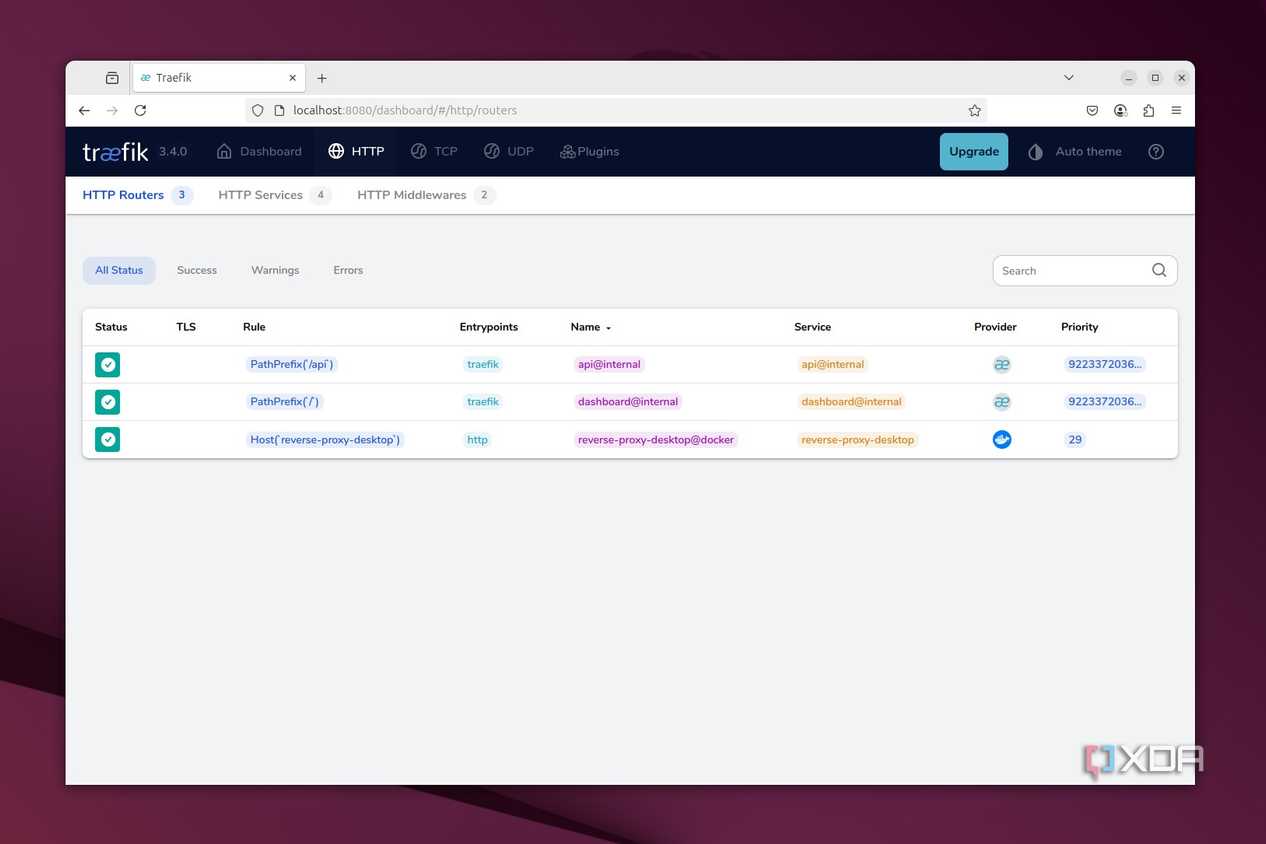
Task: Filter routers by Warnings status
Action: pos(275,270)
